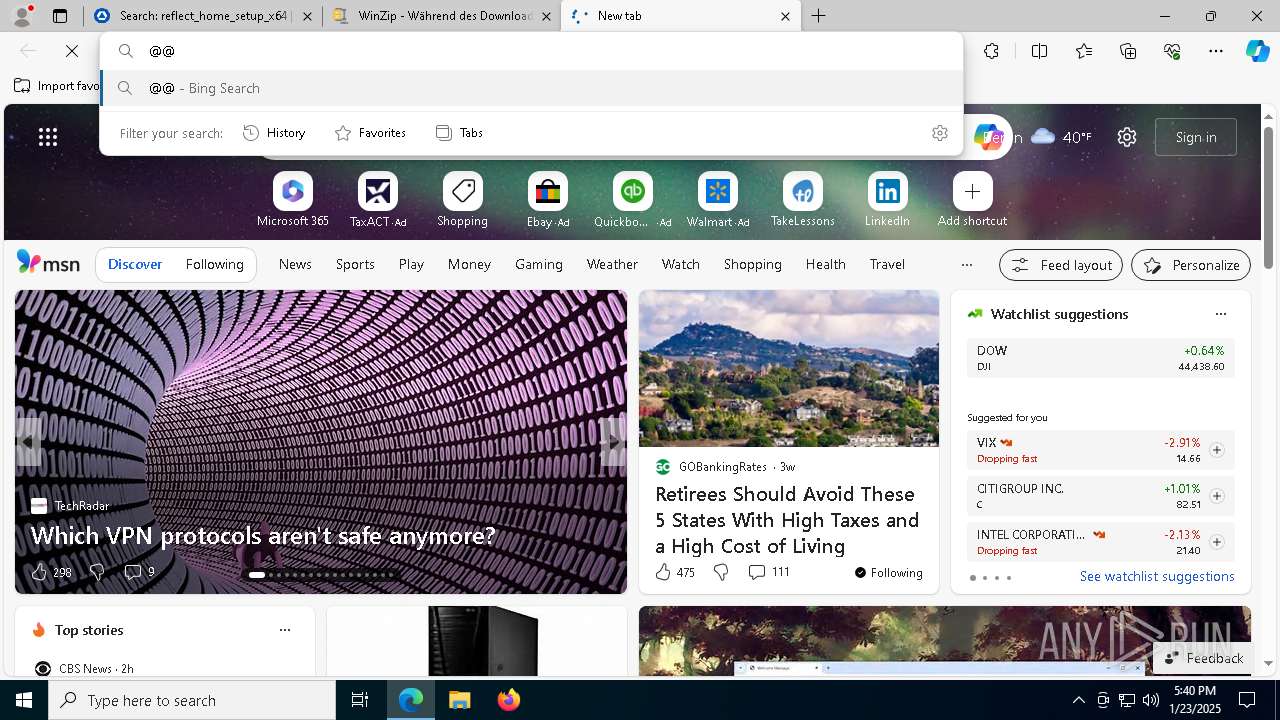This screenshot has width=1280, height=720.
Task: Open the Money category
Action: 469,265
